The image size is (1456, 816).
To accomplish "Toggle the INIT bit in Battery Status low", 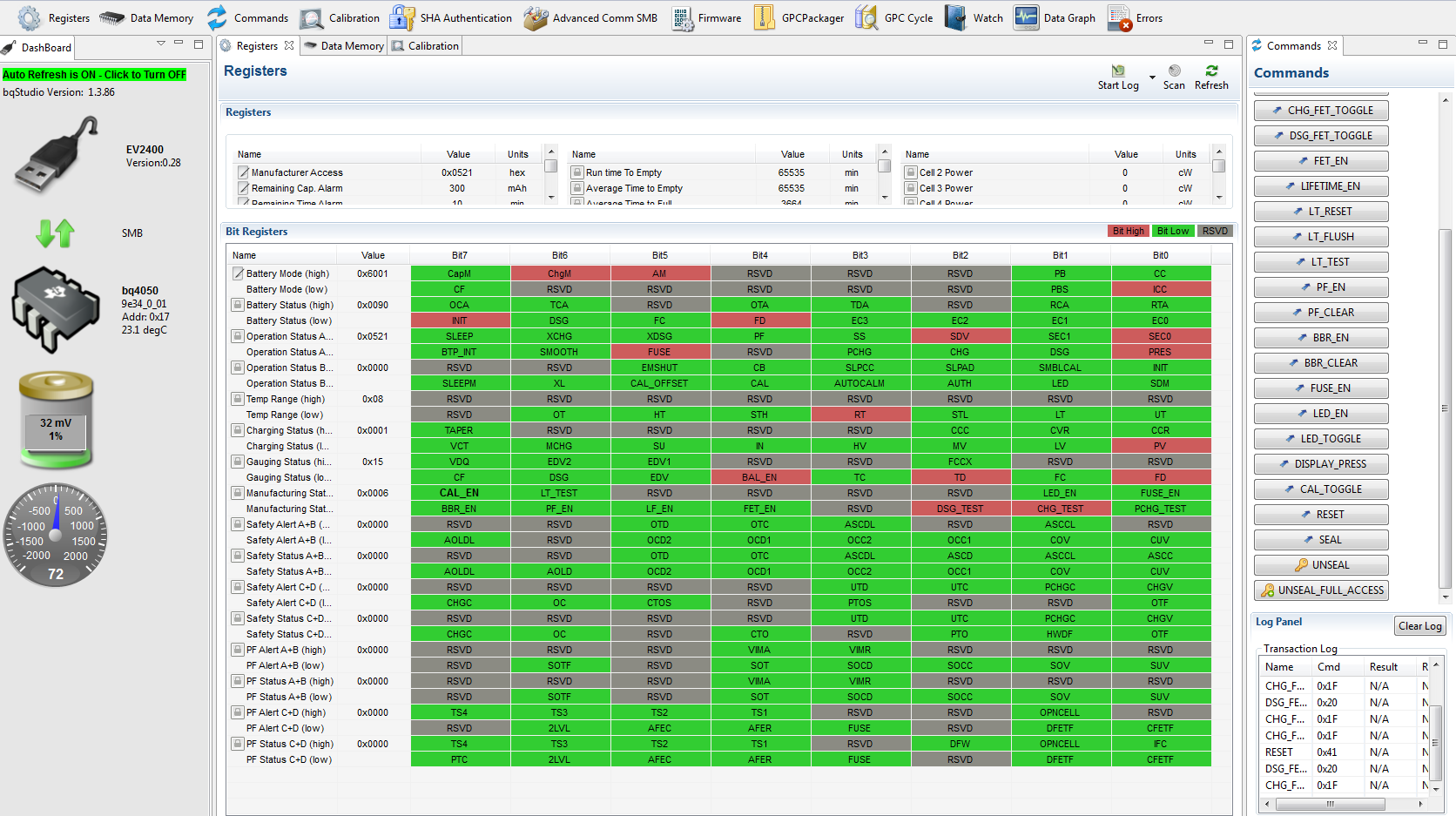I will click(459, 320).
